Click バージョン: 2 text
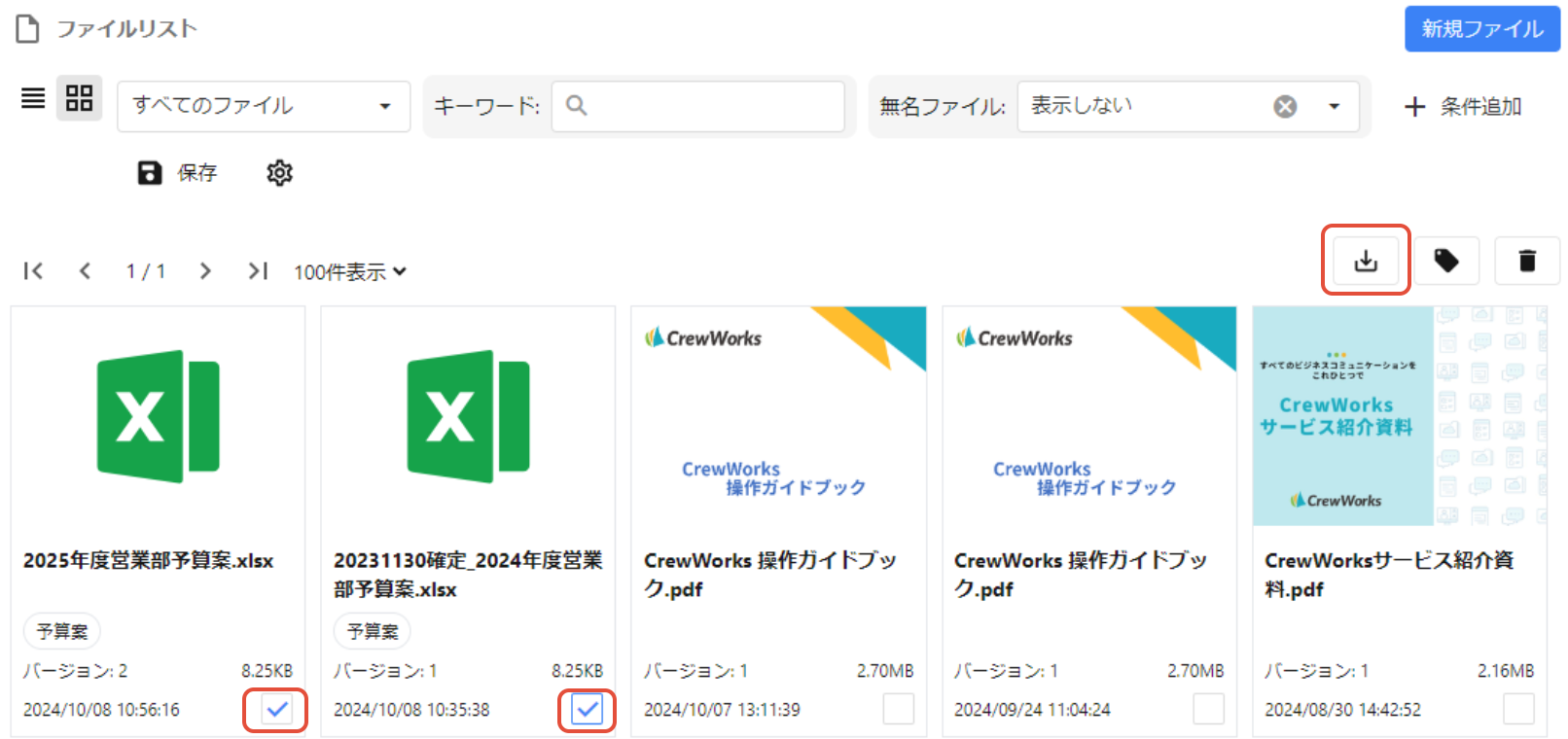The width and height of the screenshot is (1568, 739). coord(75,671)
